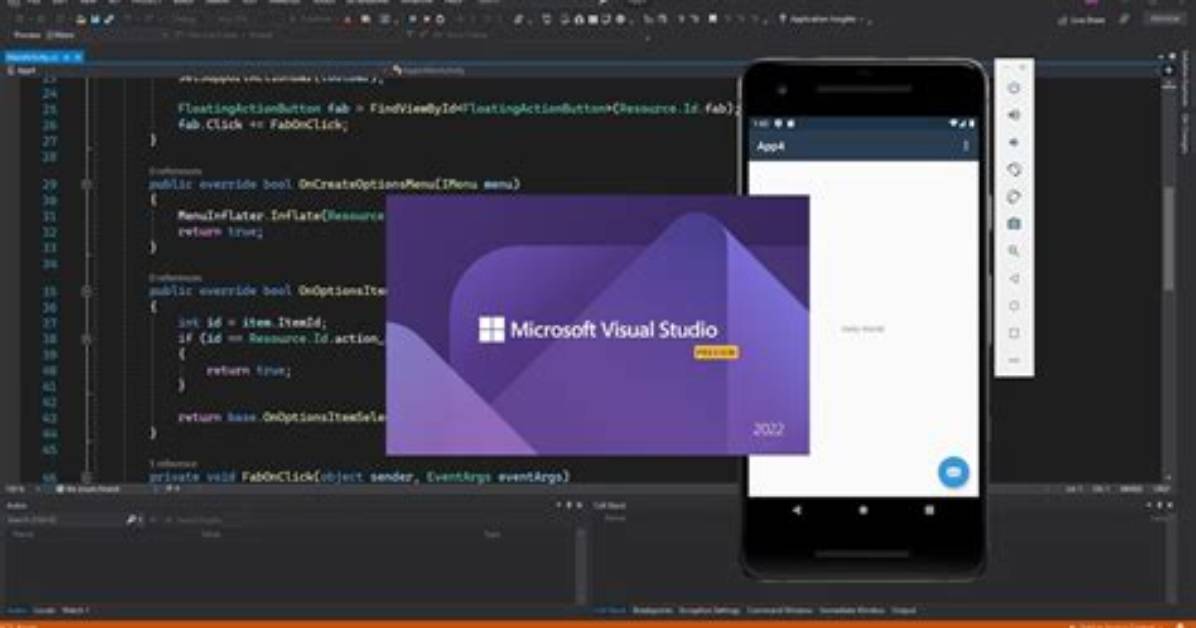This screenshot has height=628, width=1196.
Task: Click the Autos panel vertical scrollbar
Action: [x=582, y=565]
